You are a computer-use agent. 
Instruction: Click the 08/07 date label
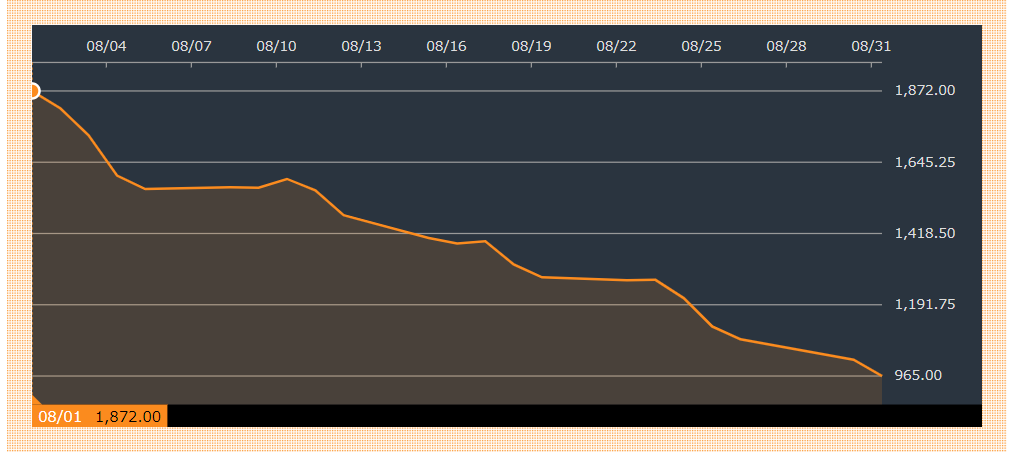[191, 46]
